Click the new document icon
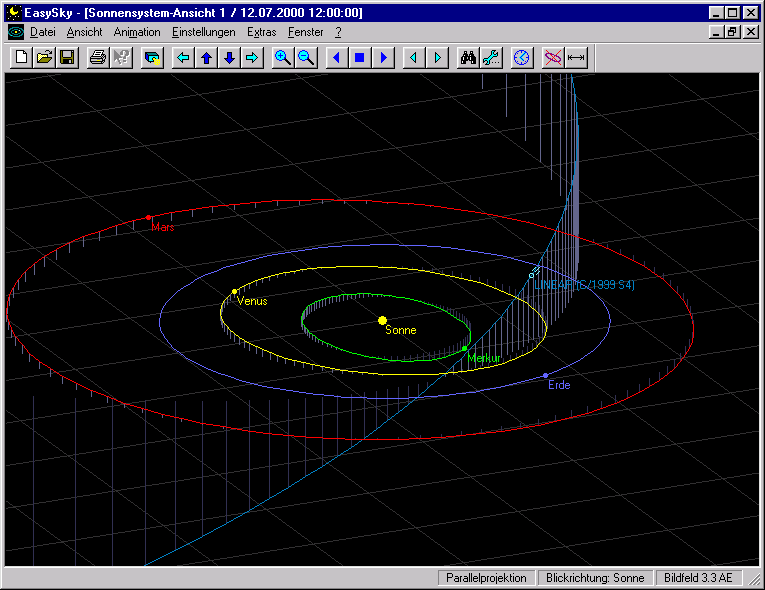Viewport: 765px width, 590px height. (x=21, y=58)
